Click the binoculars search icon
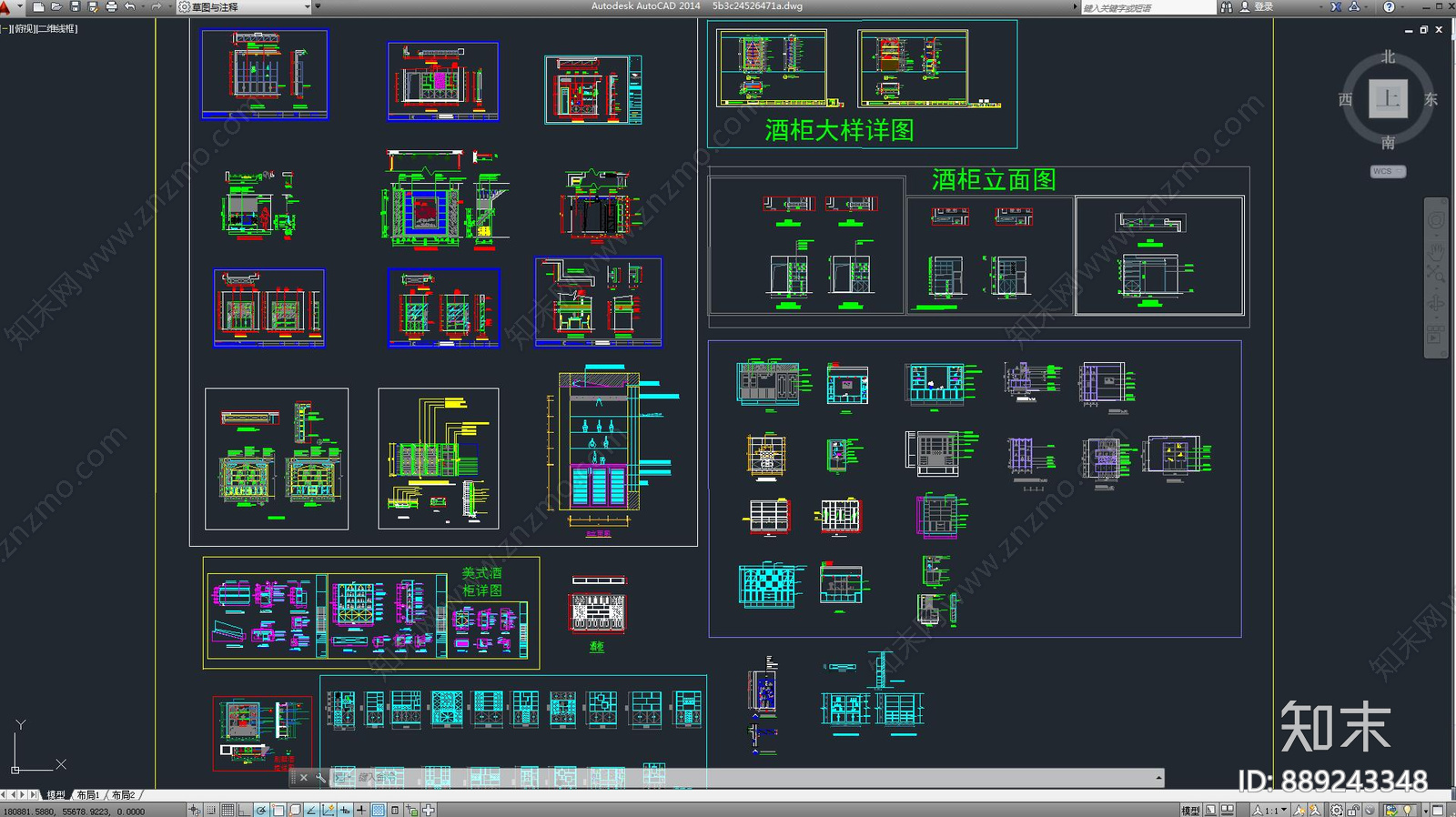This screenshot has height=817, width=1456. 1226,6
